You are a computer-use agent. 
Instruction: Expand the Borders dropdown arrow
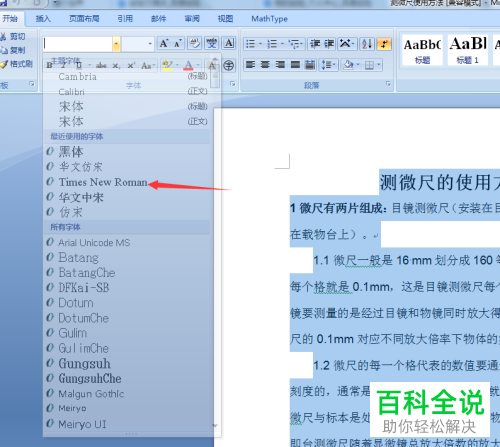point(379,65)
